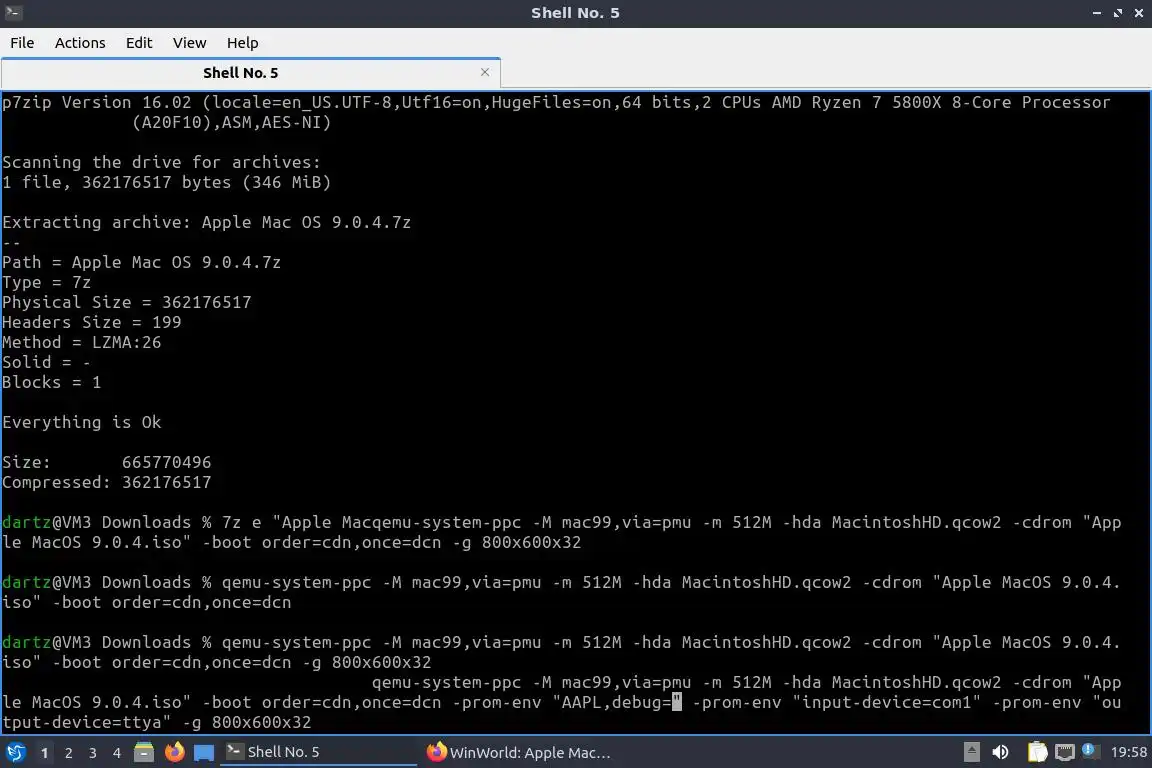Image resolution: width=1152 pixels, height=768 pixels.
Task: Maximize the Shell No. 5 window
Action: pyautogui.click(x=1118, y=12)
